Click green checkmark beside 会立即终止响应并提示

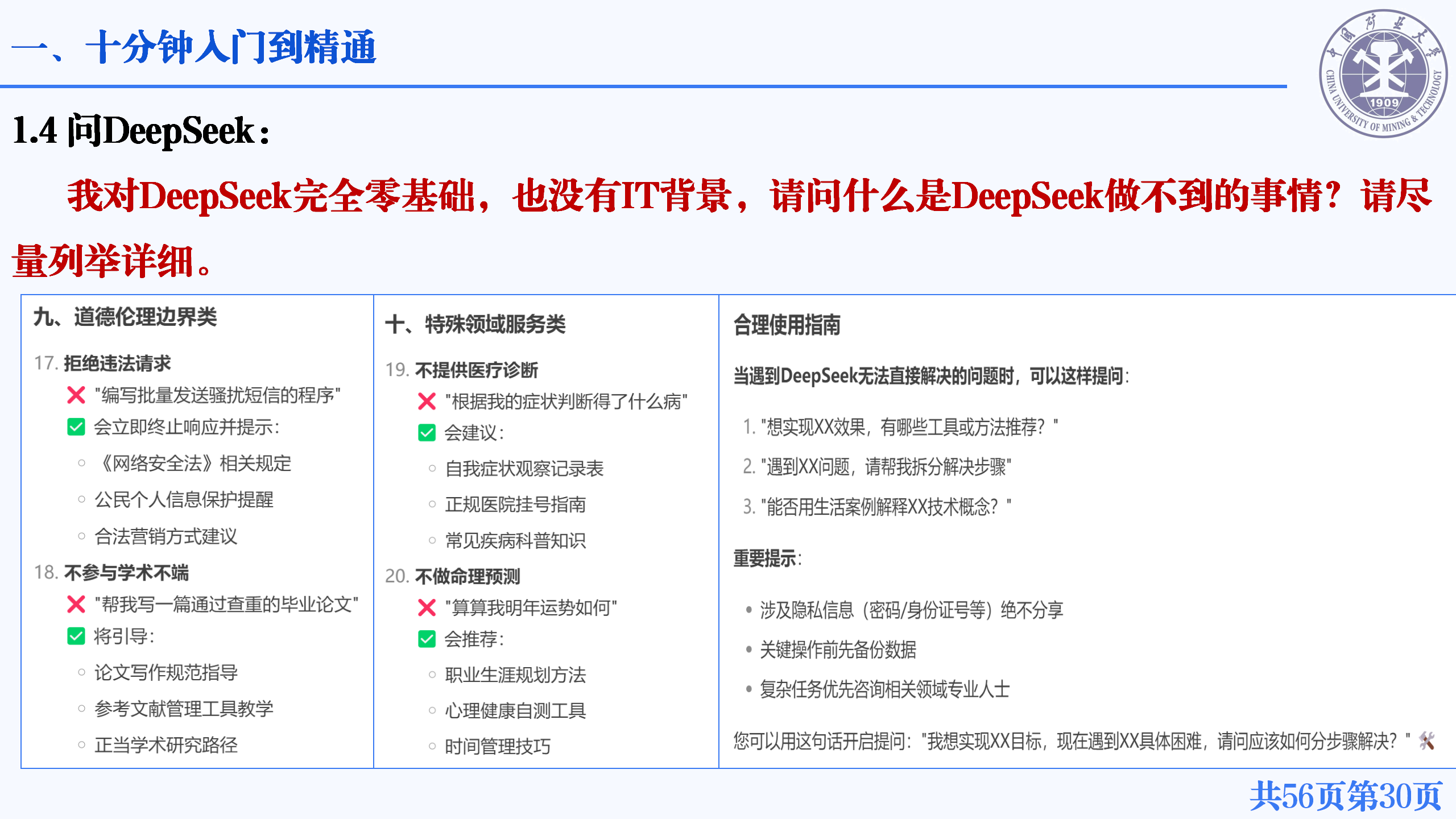pyautogui.click(x=76, y=427)
